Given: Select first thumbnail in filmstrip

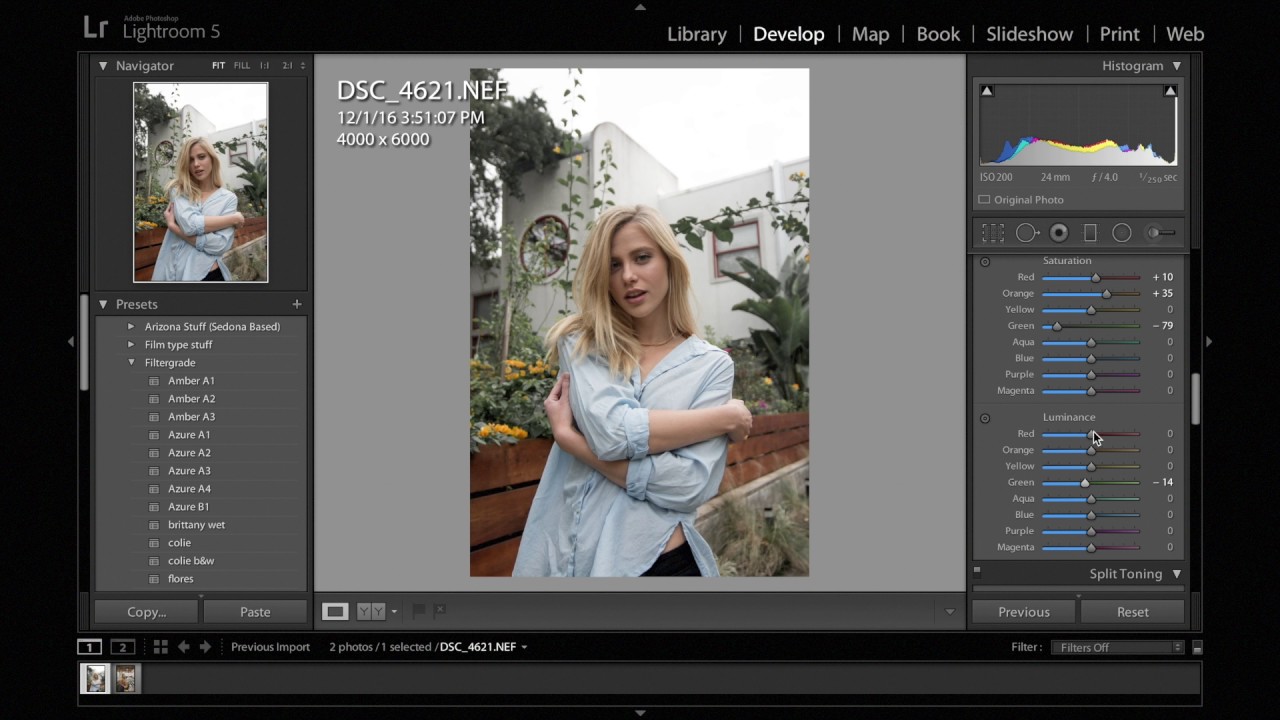Looking at the screenshot, I should 95,679.
